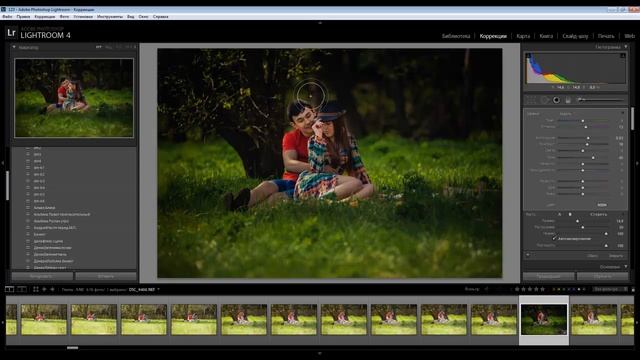Click Сброс in the brush panel footer
640x360 pixels.
(x=592, y=256)
